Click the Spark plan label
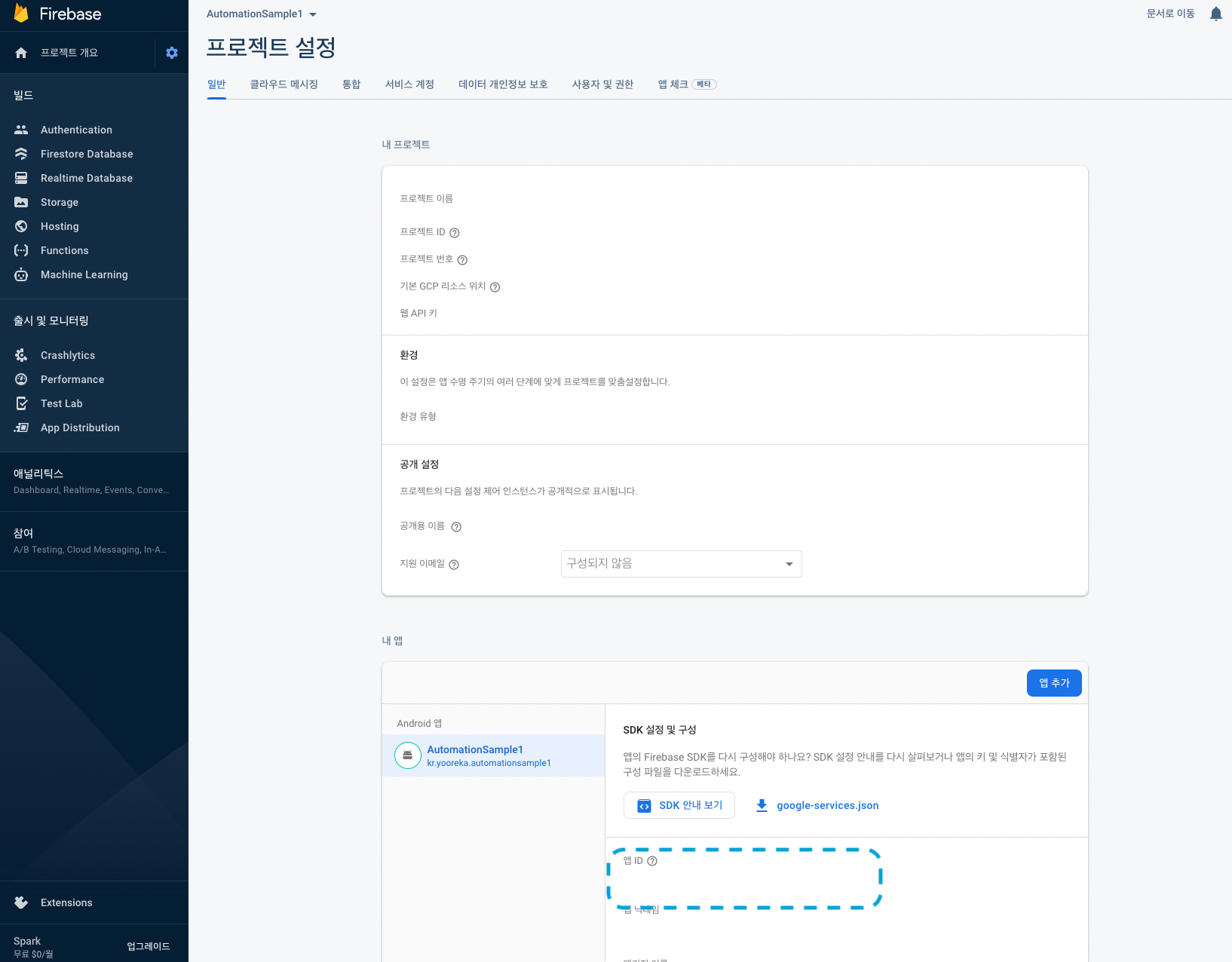The image size is (1232, 962). 27,941
